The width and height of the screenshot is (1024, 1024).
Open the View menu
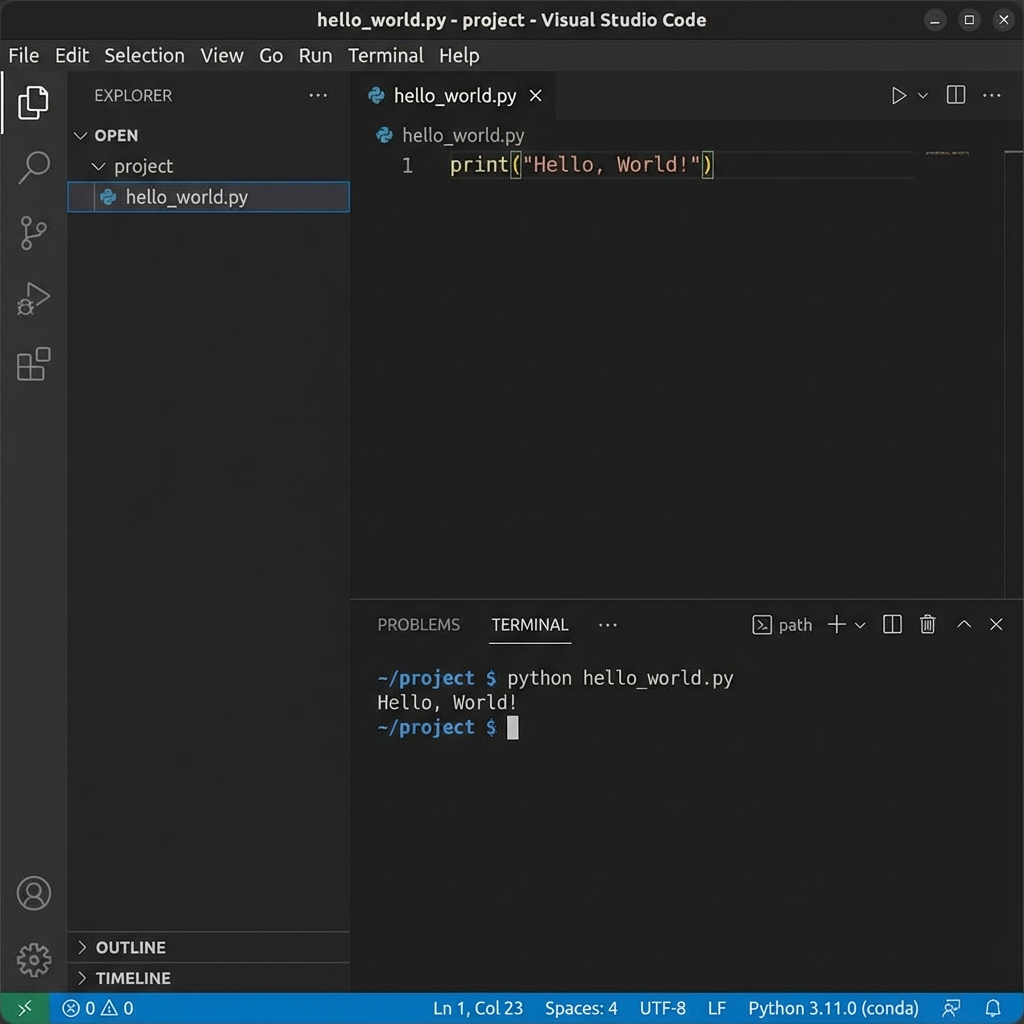[222, 56]
